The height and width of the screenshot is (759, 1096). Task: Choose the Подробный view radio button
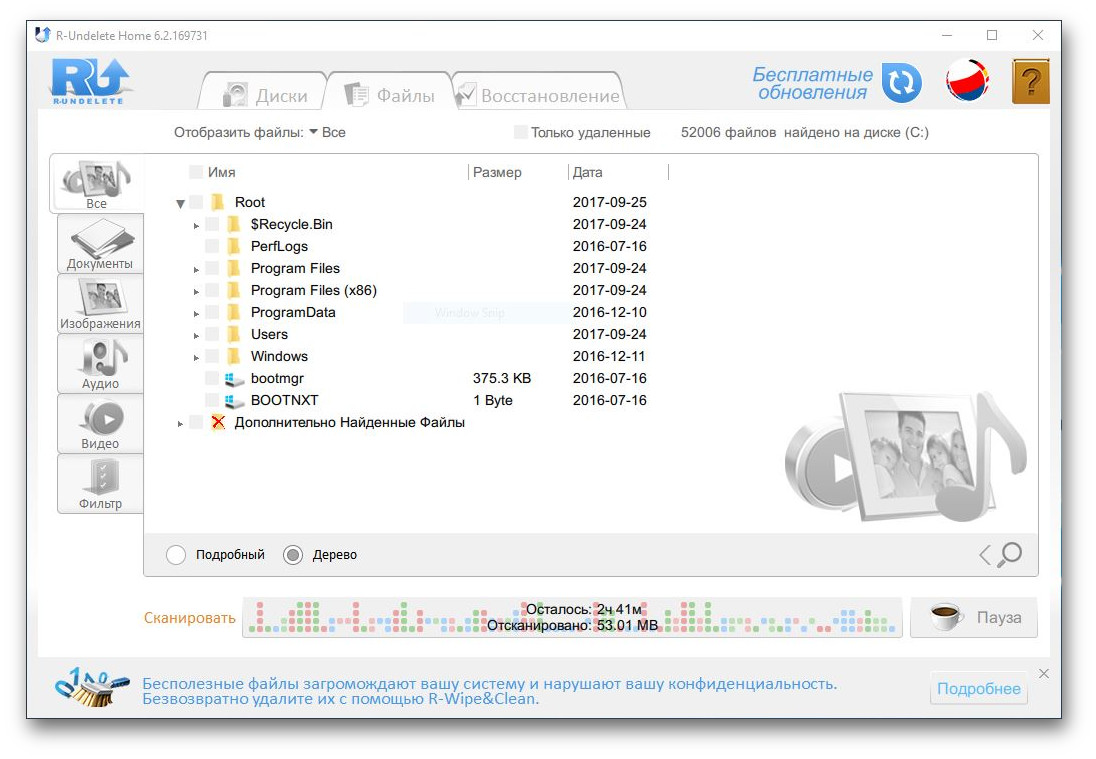[176, 555]
